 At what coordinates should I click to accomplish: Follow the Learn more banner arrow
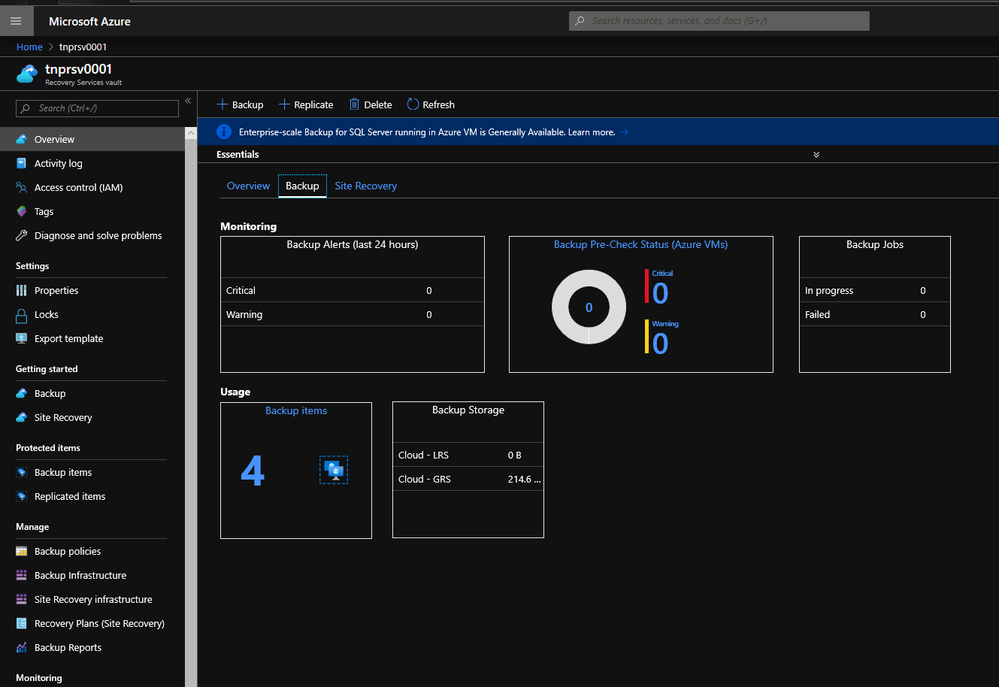(x=624, y=133)
